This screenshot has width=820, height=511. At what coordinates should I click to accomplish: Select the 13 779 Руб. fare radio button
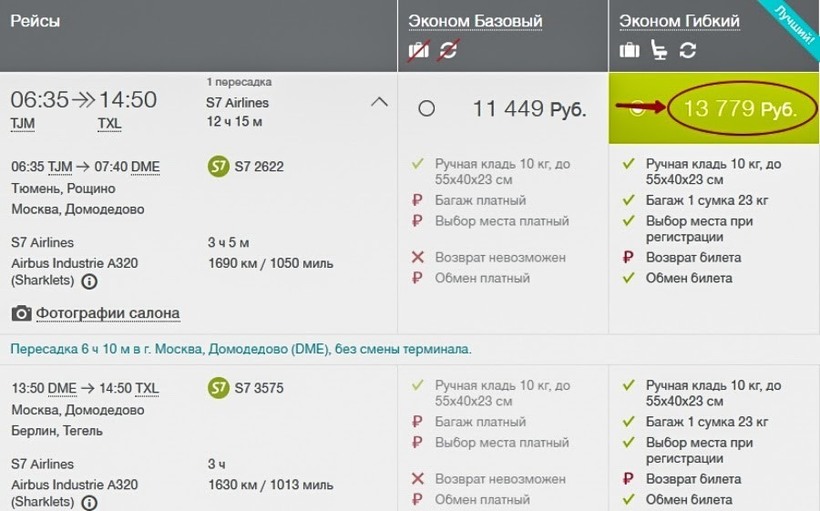tap(637, 109)
